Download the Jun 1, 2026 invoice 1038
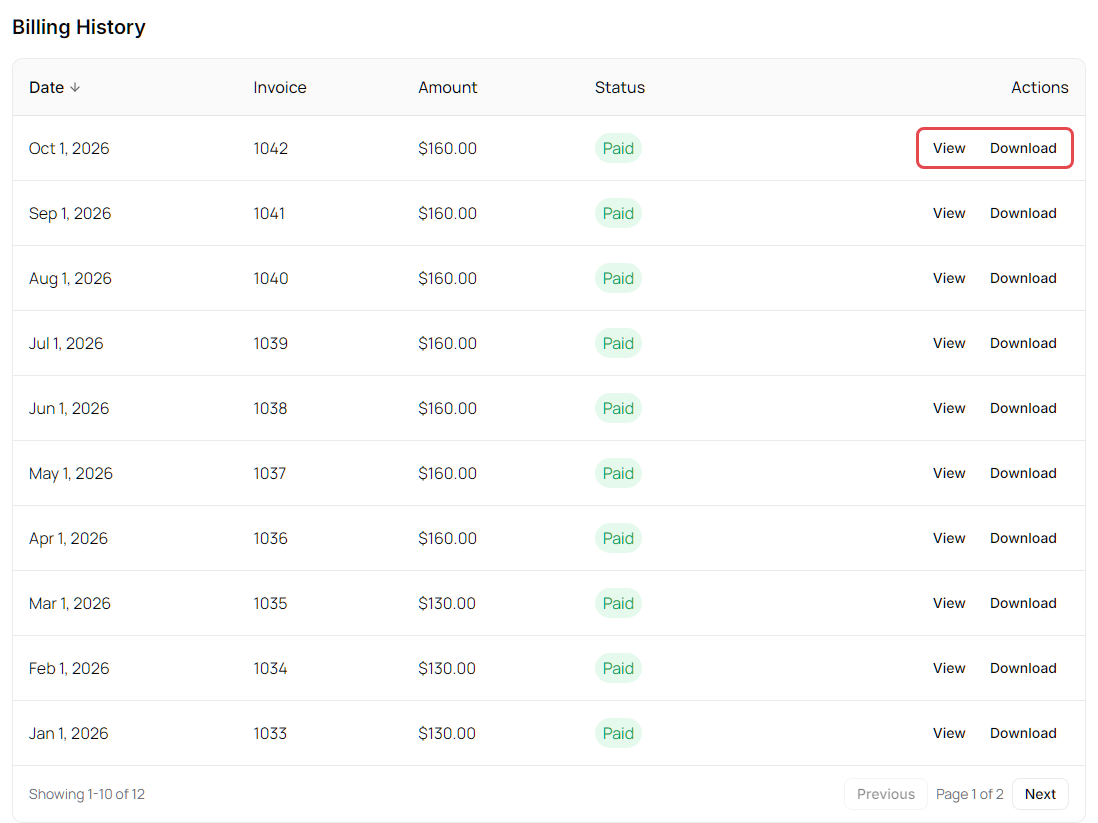This screenshot has height=823, width=1098. [x=1023, y=408]
